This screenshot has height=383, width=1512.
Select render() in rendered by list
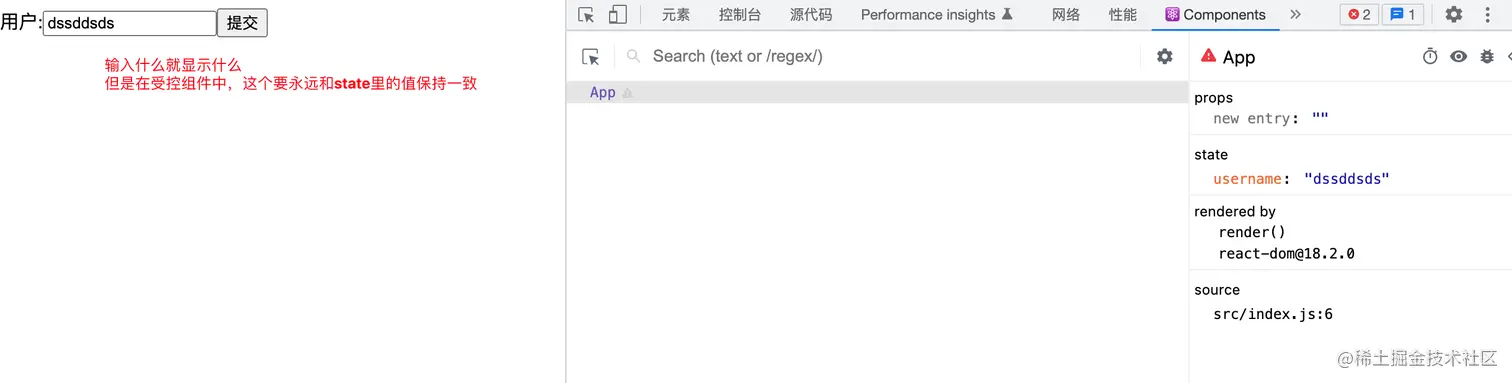point(1251,232)
